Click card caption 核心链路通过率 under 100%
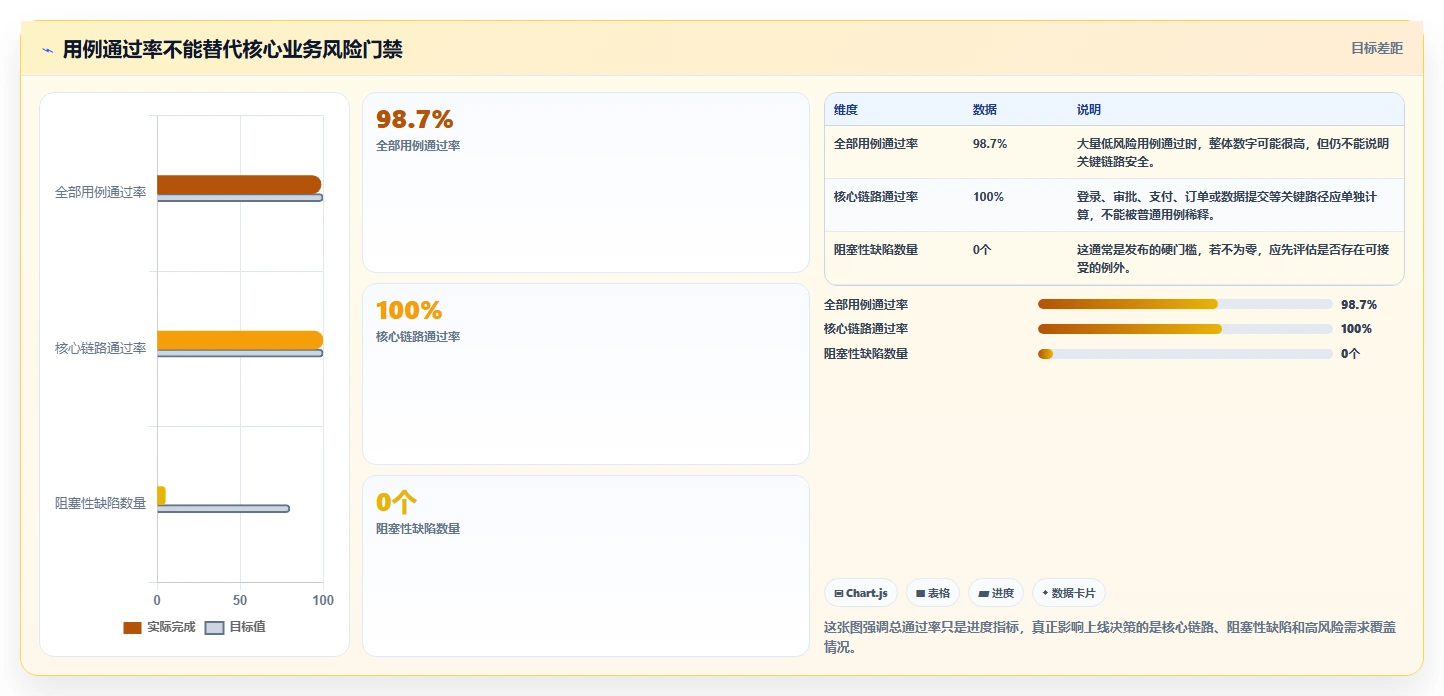Screen dimensions: 1444x696 coord(418,337)
